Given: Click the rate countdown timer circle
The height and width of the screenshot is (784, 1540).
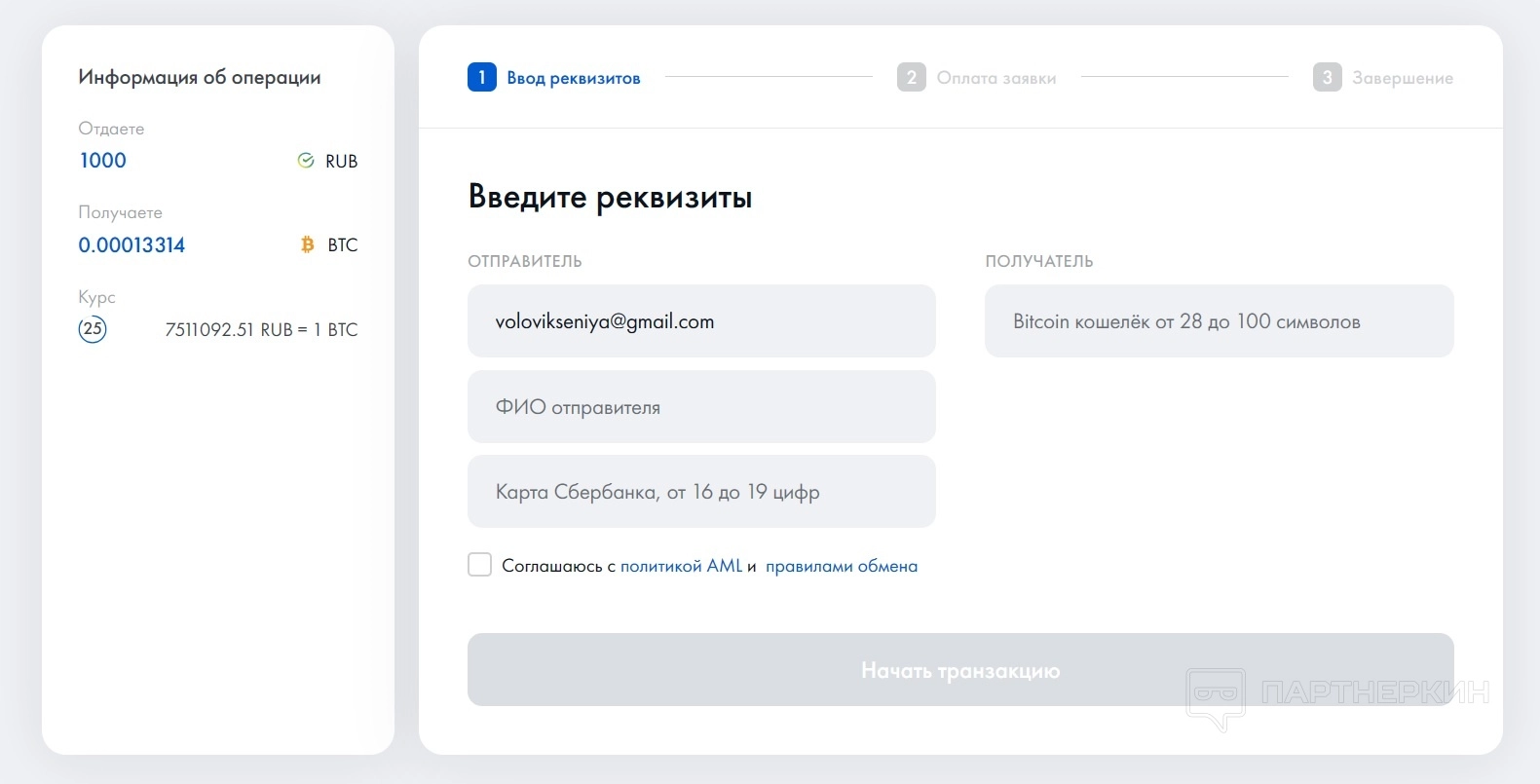Looking at the screenshot, I should [93, 329].
